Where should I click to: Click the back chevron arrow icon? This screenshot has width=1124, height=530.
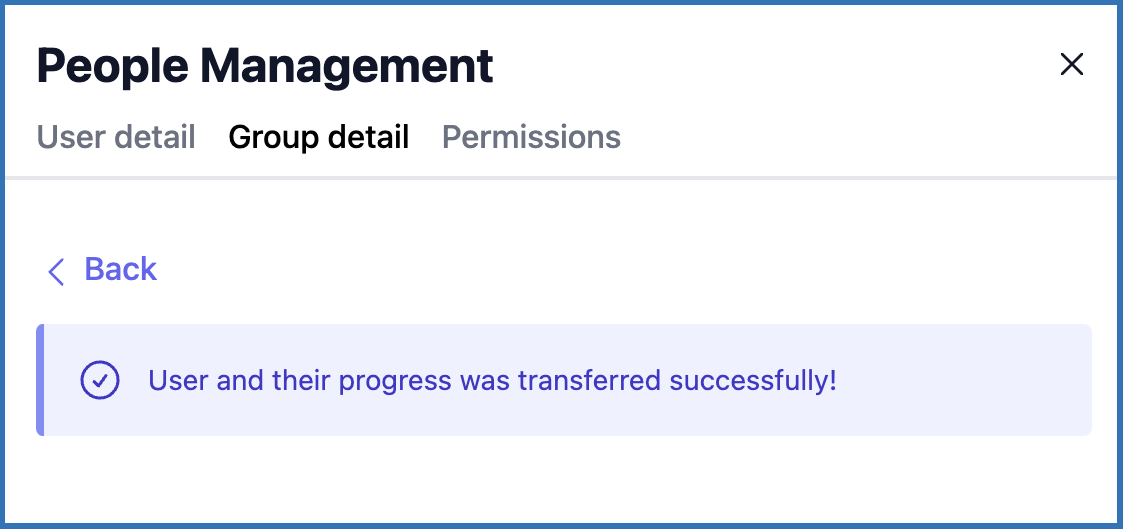(56, 271)
